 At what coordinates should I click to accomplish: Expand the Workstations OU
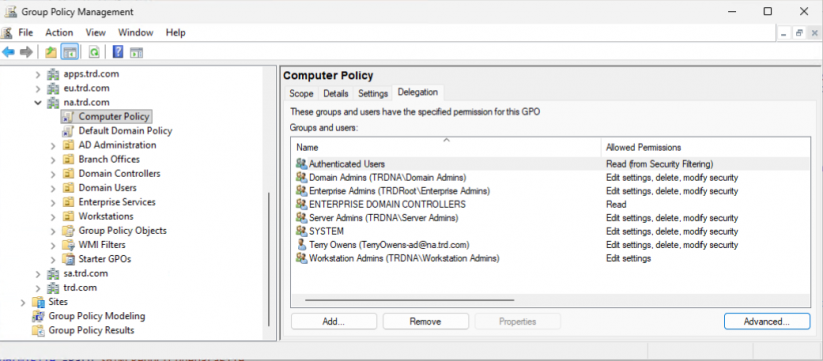click(53, 216)
